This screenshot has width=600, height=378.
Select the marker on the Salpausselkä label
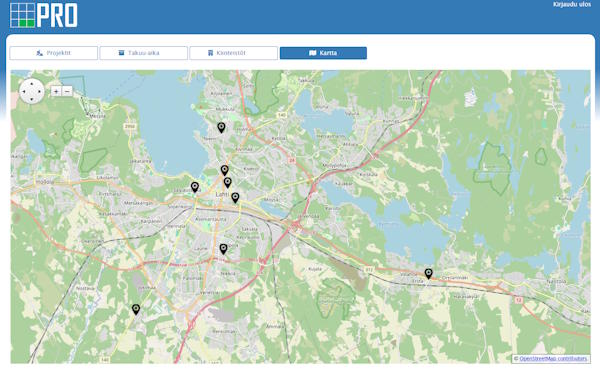pyautogui.click(x=195, y=187)
